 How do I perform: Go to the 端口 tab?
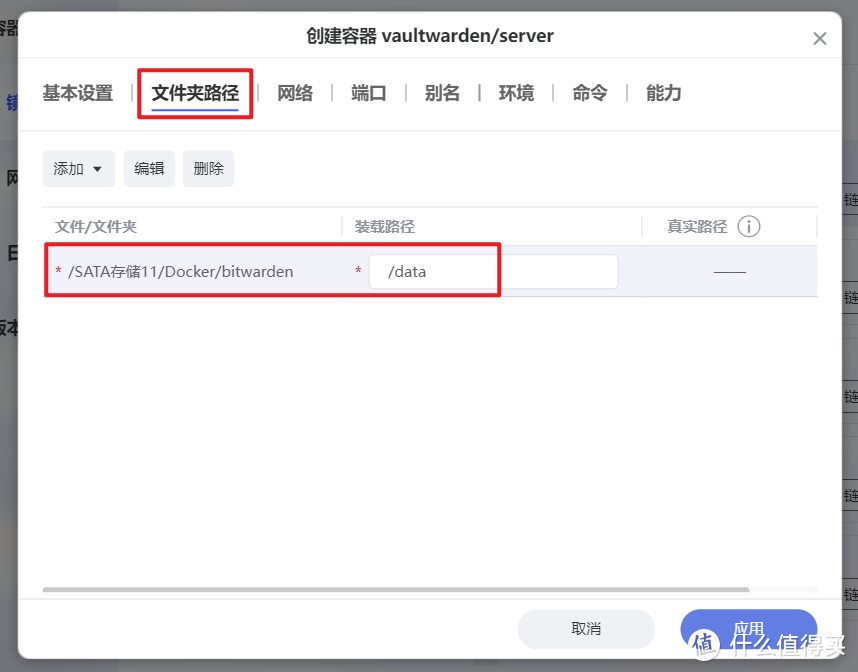coord(369,93)
